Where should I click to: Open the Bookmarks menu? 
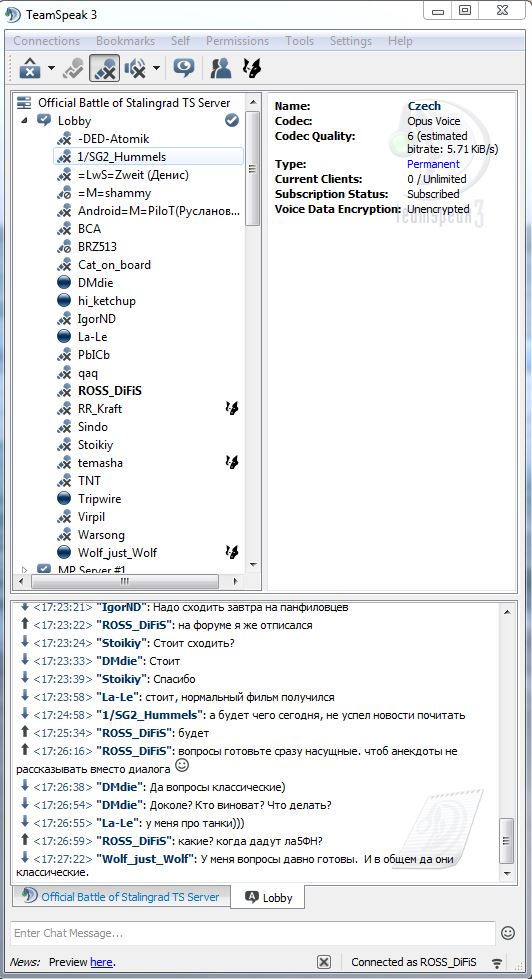point(126,41)
